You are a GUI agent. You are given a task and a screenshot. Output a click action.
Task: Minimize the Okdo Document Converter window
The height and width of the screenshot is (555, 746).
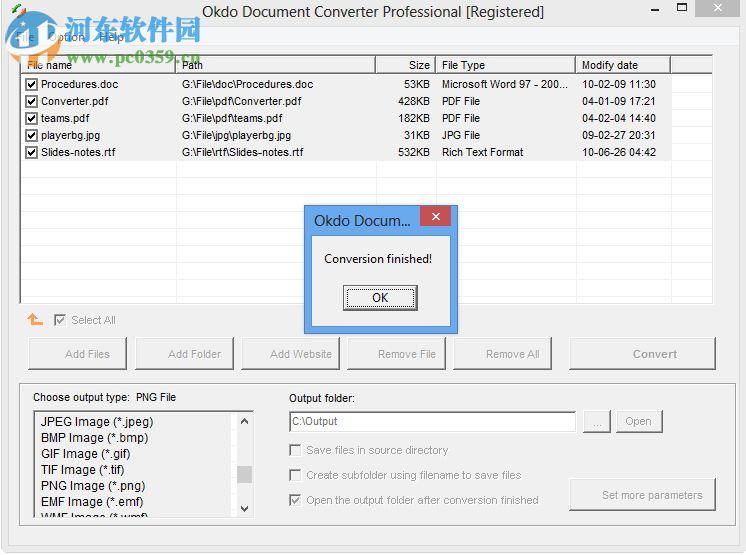click(655, 9)
